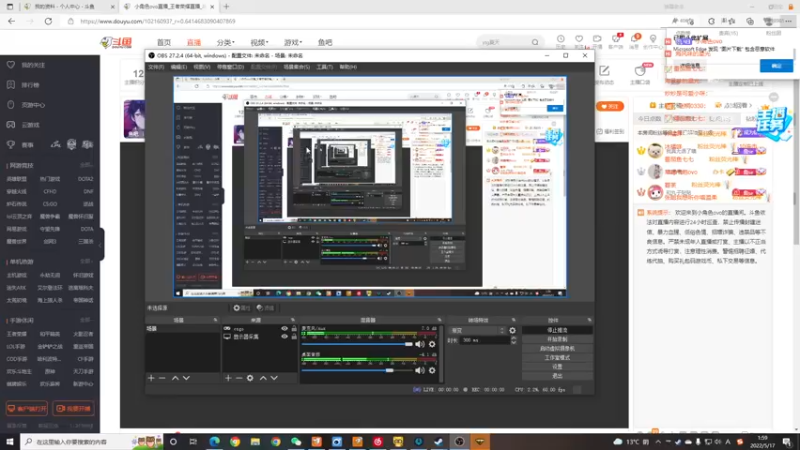
Task: Remove selected scene with minus icon
Action: (x=162, y=378)
